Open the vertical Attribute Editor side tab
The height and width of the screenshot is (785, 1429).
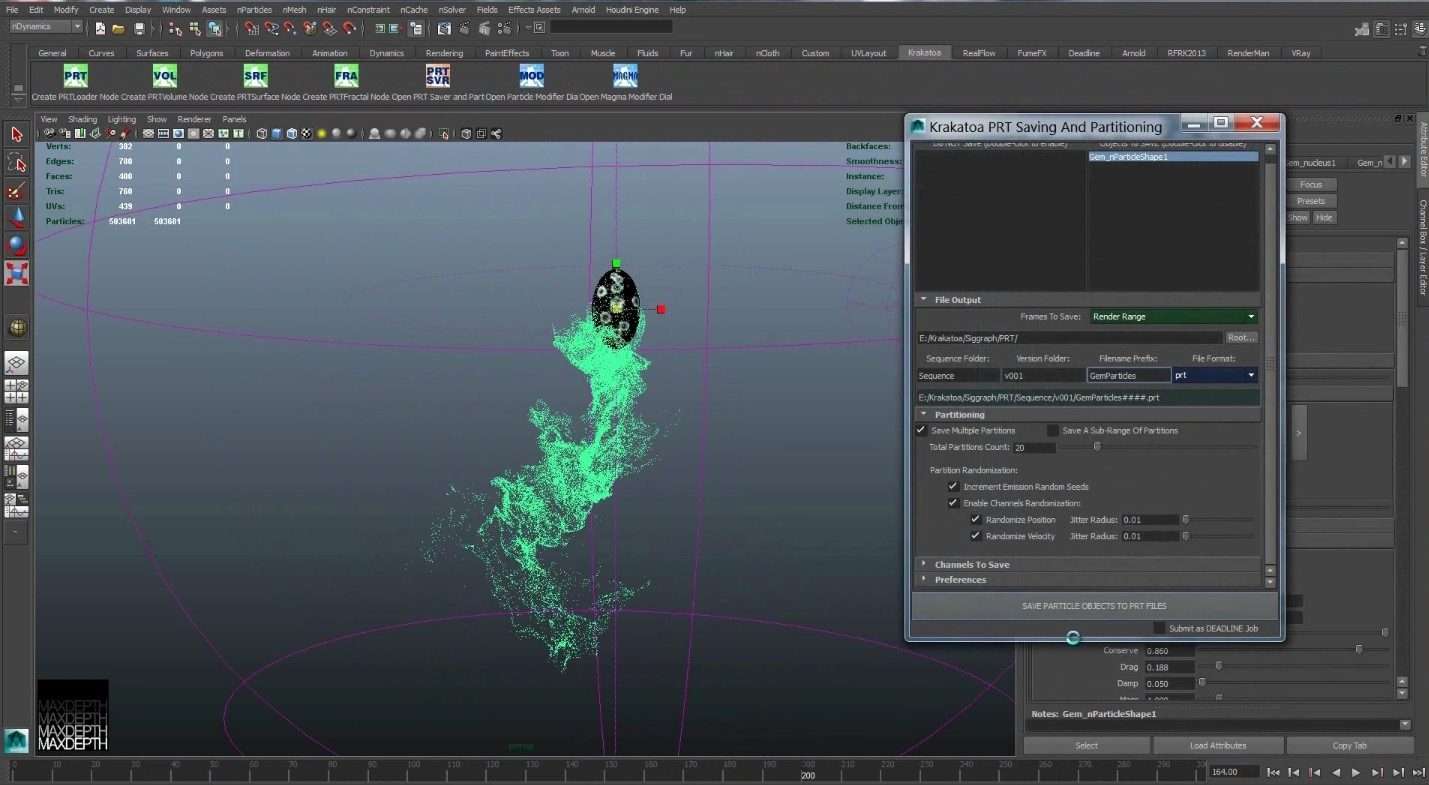(x=1423, y=150)
